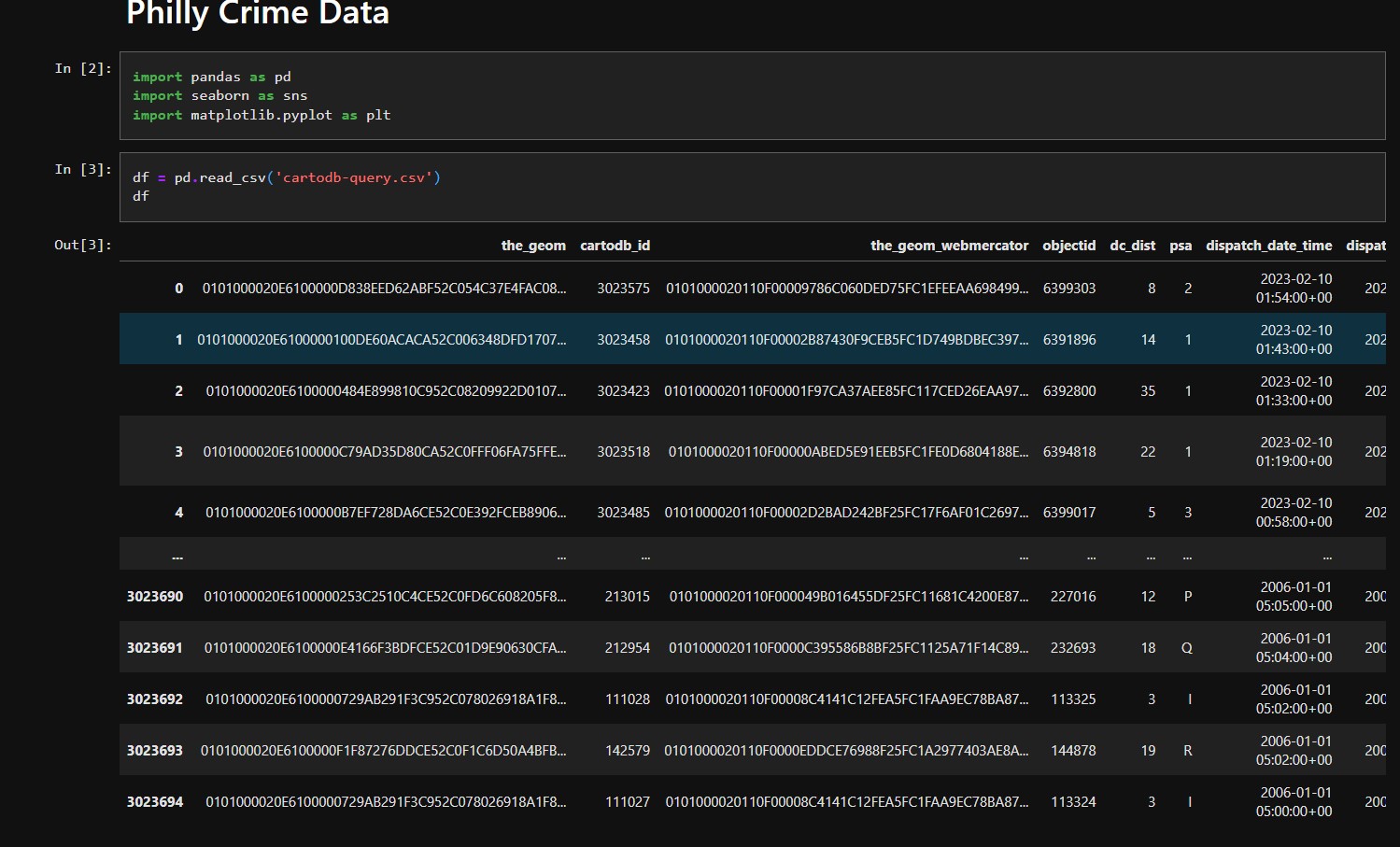Image resolution: width=1400 pixels, height=847 pixels.
Task: Click cartodb_id value 3023423
Action: (x=623, y=391)
